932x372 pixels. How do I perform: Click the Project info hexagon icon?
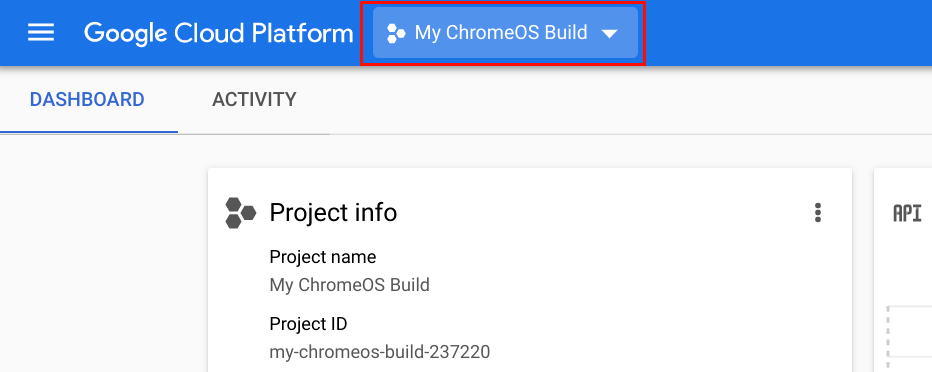coord(241,213)
